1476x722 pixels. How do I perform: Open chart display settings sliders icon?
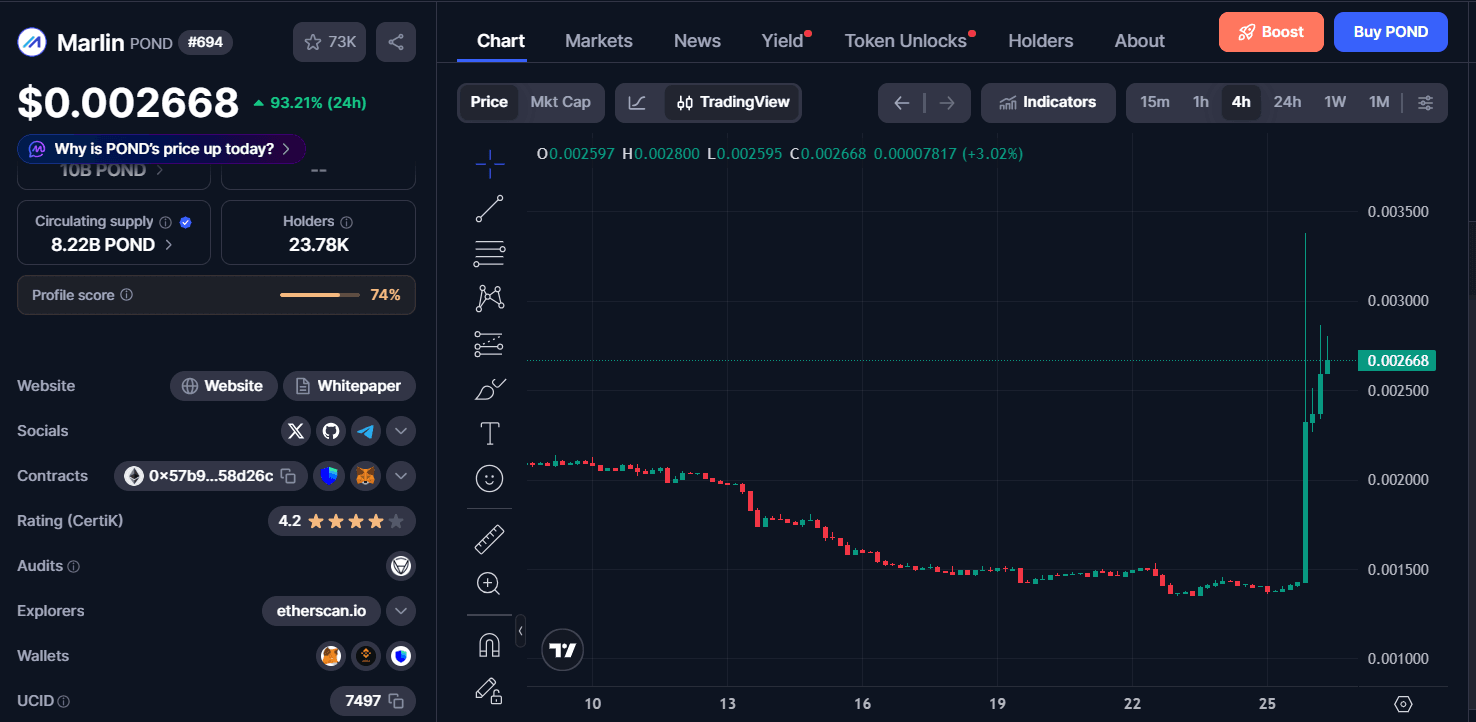(1426, 102)
